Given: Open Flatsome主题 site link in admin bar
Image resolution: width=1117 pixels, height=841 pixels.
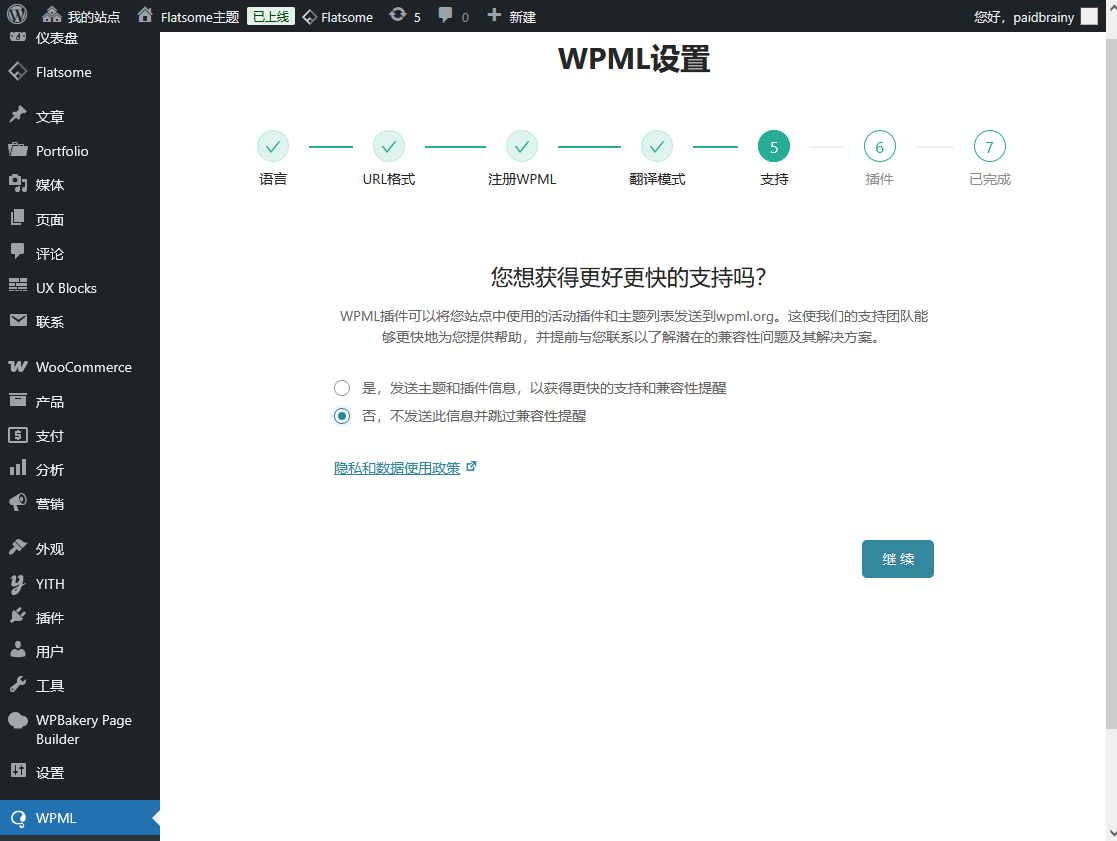Looking at the screenshot, I should [199, 17].
